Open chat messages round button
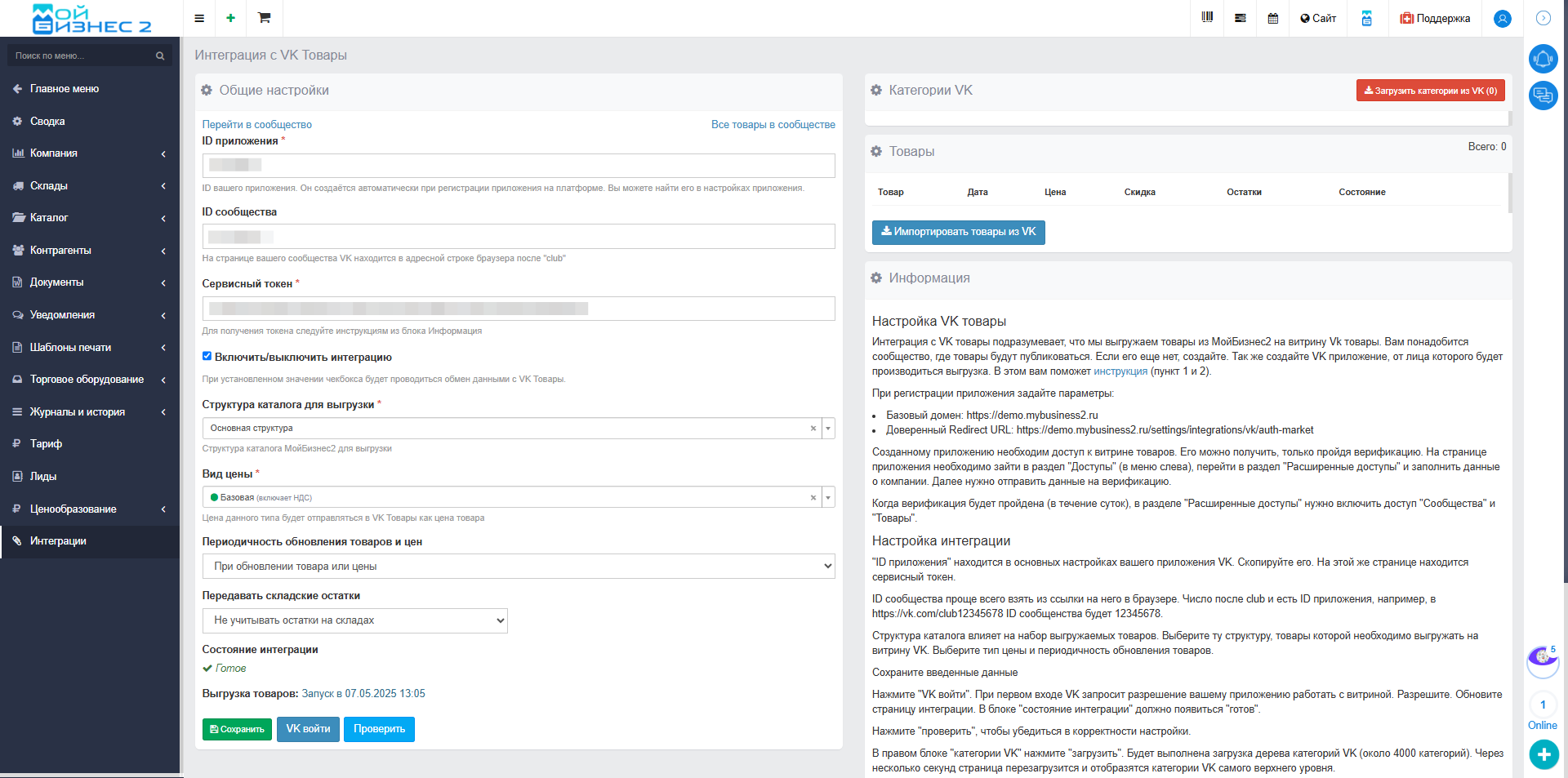Screen dimensions: 1568x778 (x=1543, y=96)
